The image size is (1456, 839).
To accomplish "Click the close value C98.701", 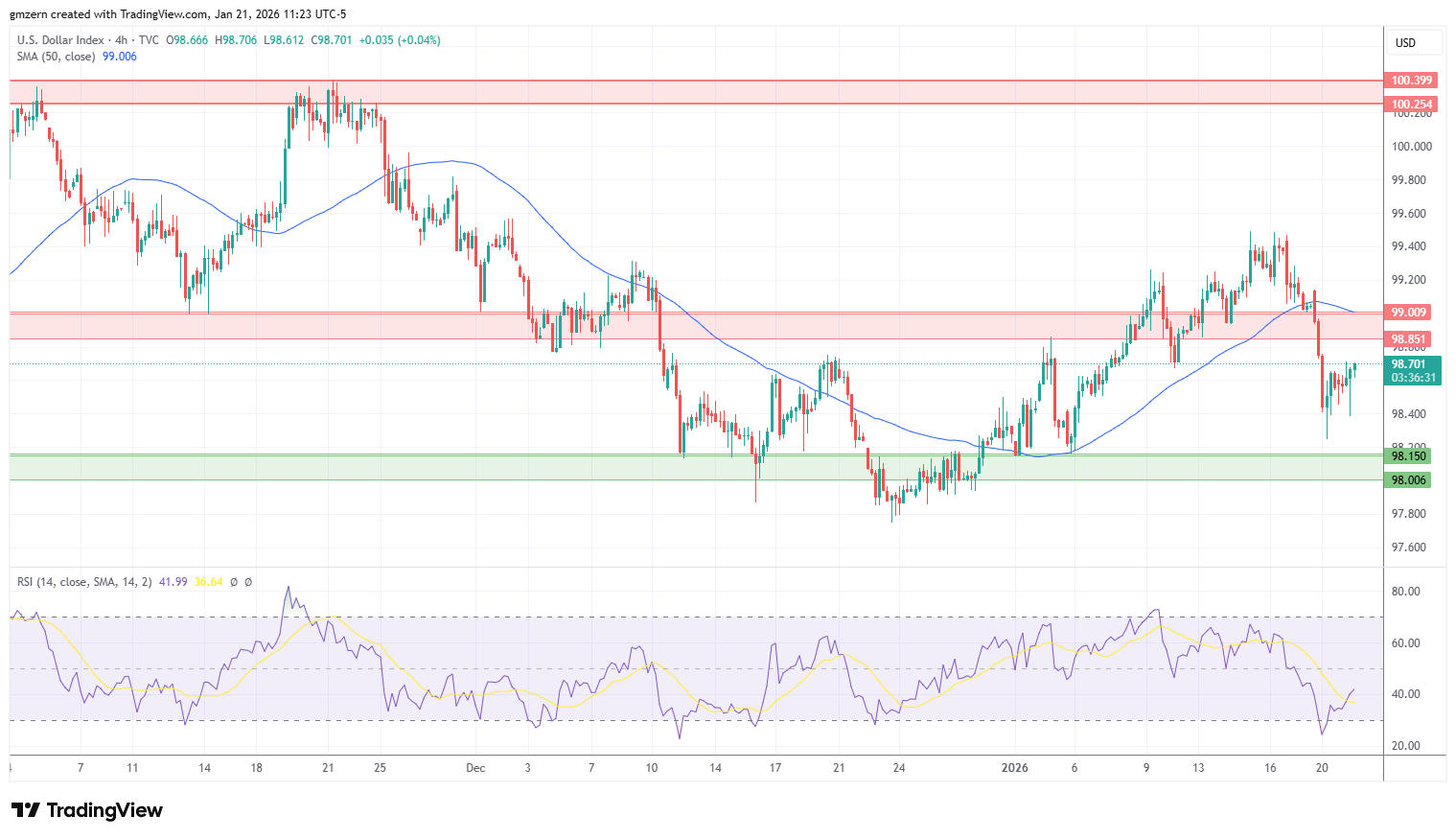I will tap(331, 40).
